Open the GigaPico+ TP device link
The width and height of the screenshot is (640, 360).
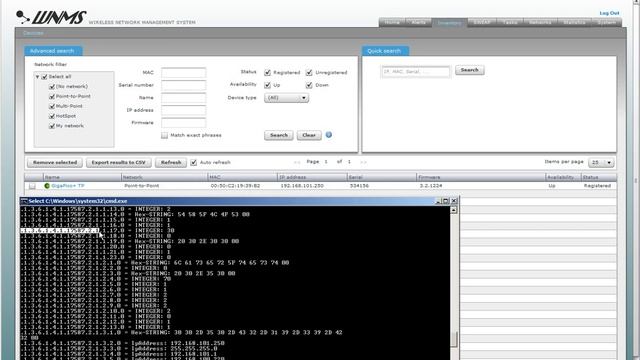68,186
